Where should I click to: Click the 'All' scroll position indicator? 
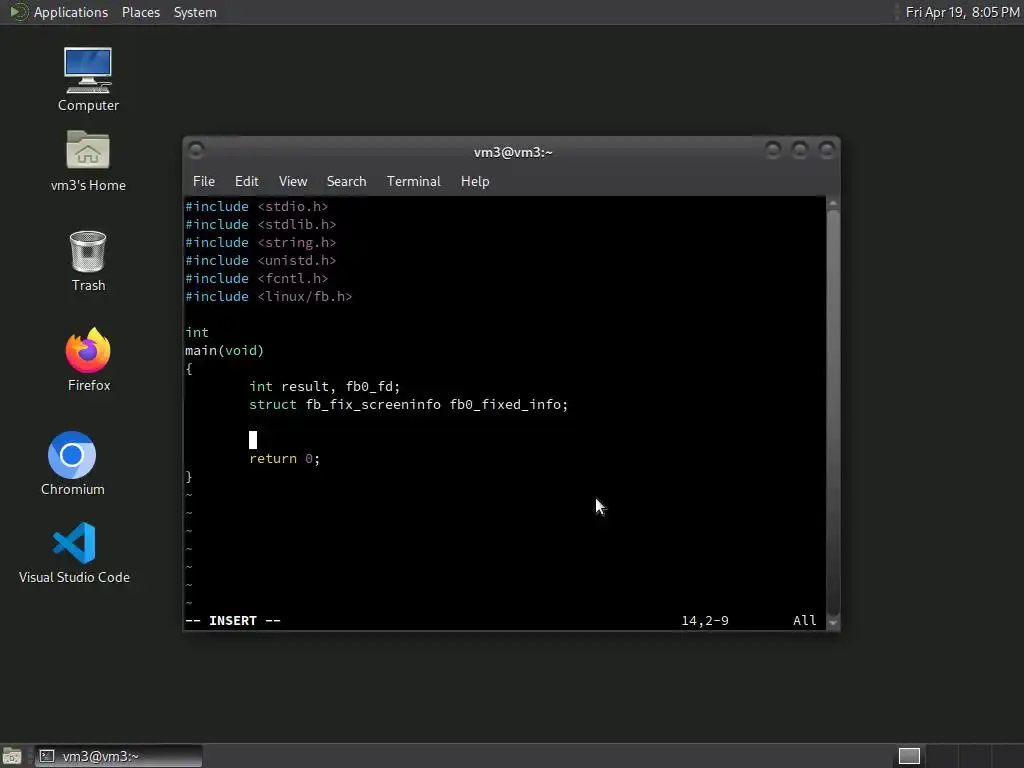click(804, 620)
